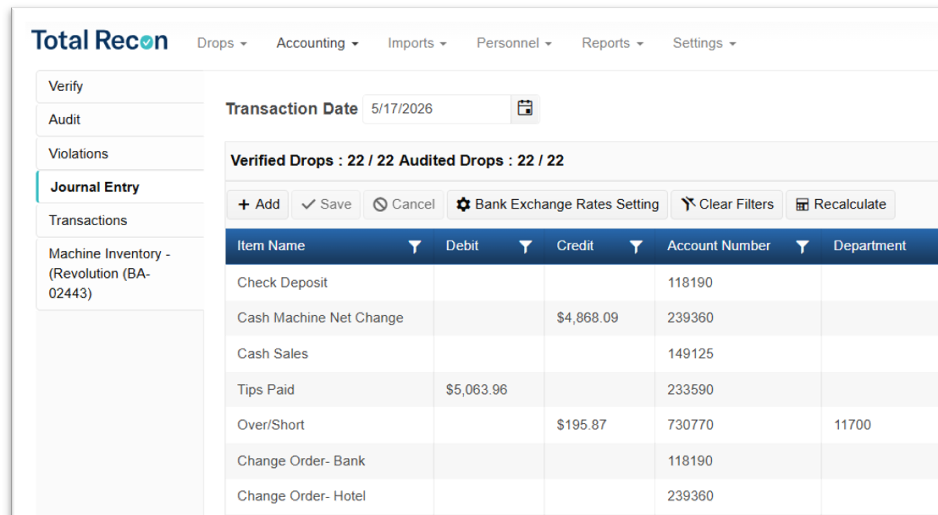Image resolution: width=938 pixels, height=515 pixels.
Task: Select the Change Order- Hotel item
Action: click(x=301, y=496)
